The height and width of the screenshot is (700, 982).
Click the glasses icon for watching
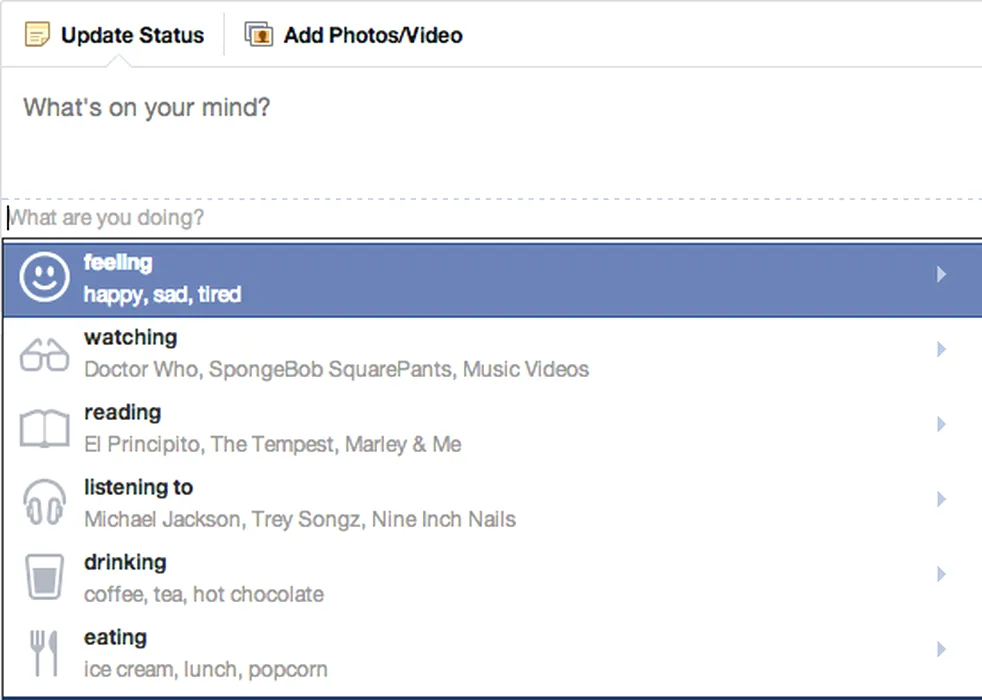45,354
